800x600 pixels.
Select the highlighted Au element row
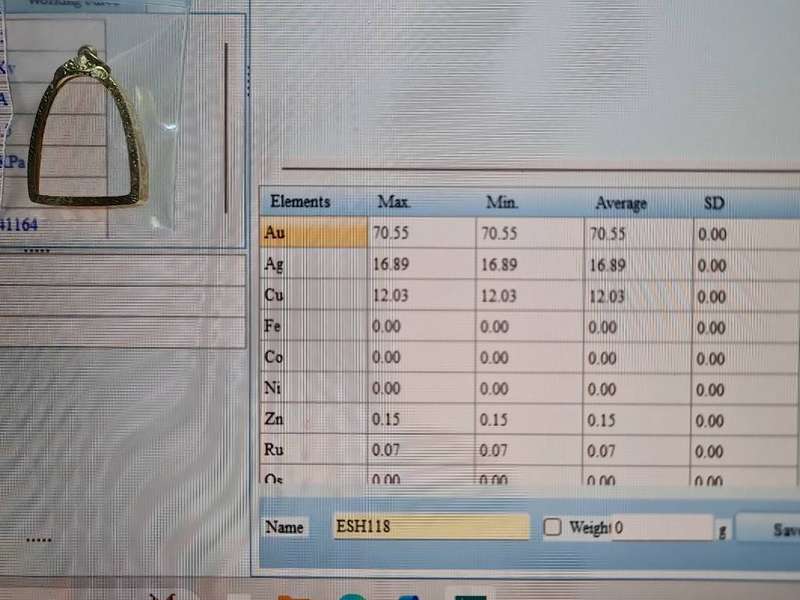point(313,234)
